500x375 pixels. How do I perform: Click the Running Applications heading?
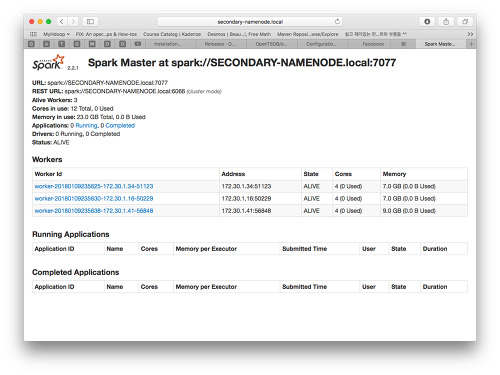[x=71, y=234]
